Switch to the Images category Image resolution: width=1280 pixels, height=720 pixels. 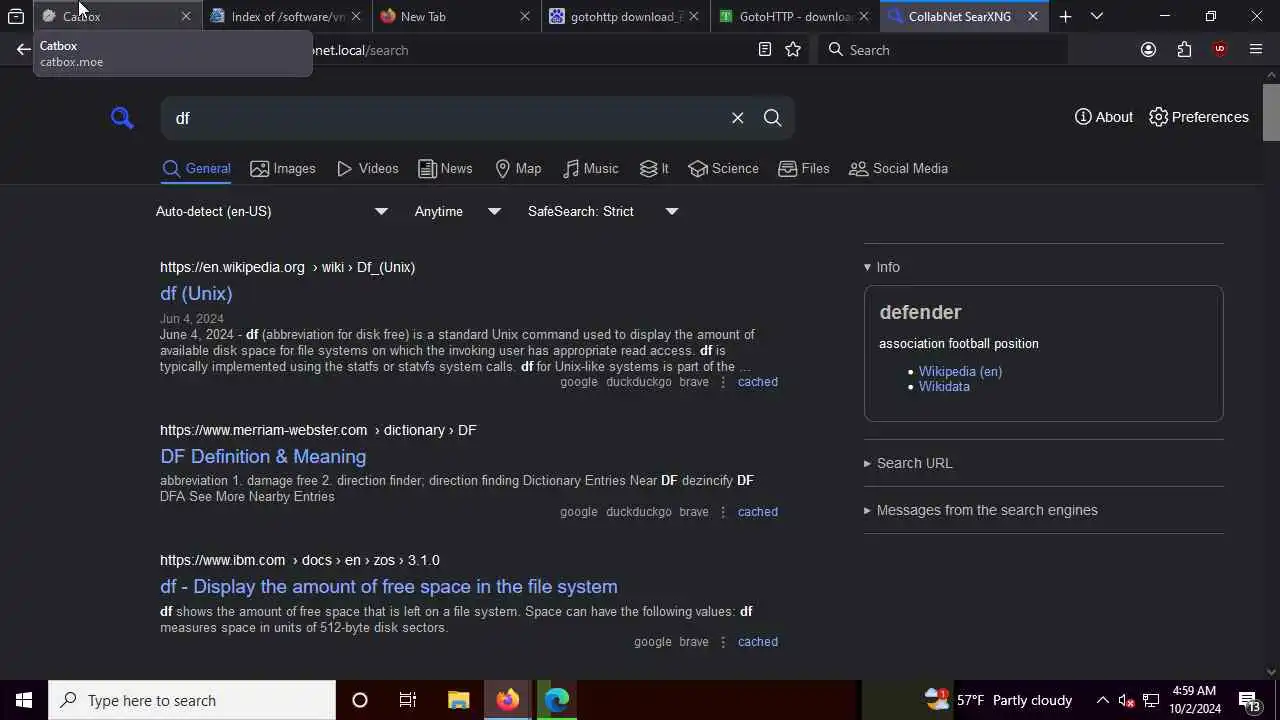[x=283, y=168]
